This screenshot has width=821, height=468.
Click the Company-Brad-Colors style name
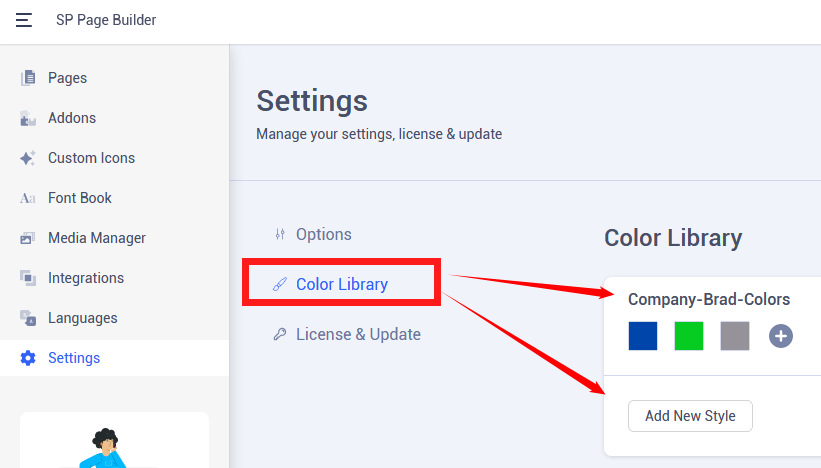click(709, 299)
